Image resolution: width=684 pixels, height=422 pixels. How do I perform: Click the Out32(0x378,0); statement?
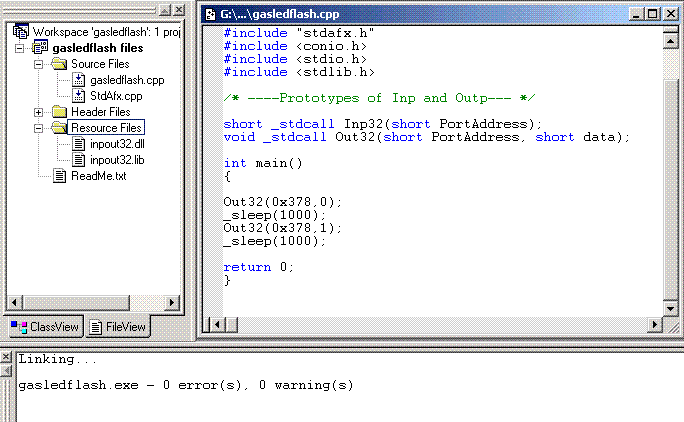click(x=283, y=202)
